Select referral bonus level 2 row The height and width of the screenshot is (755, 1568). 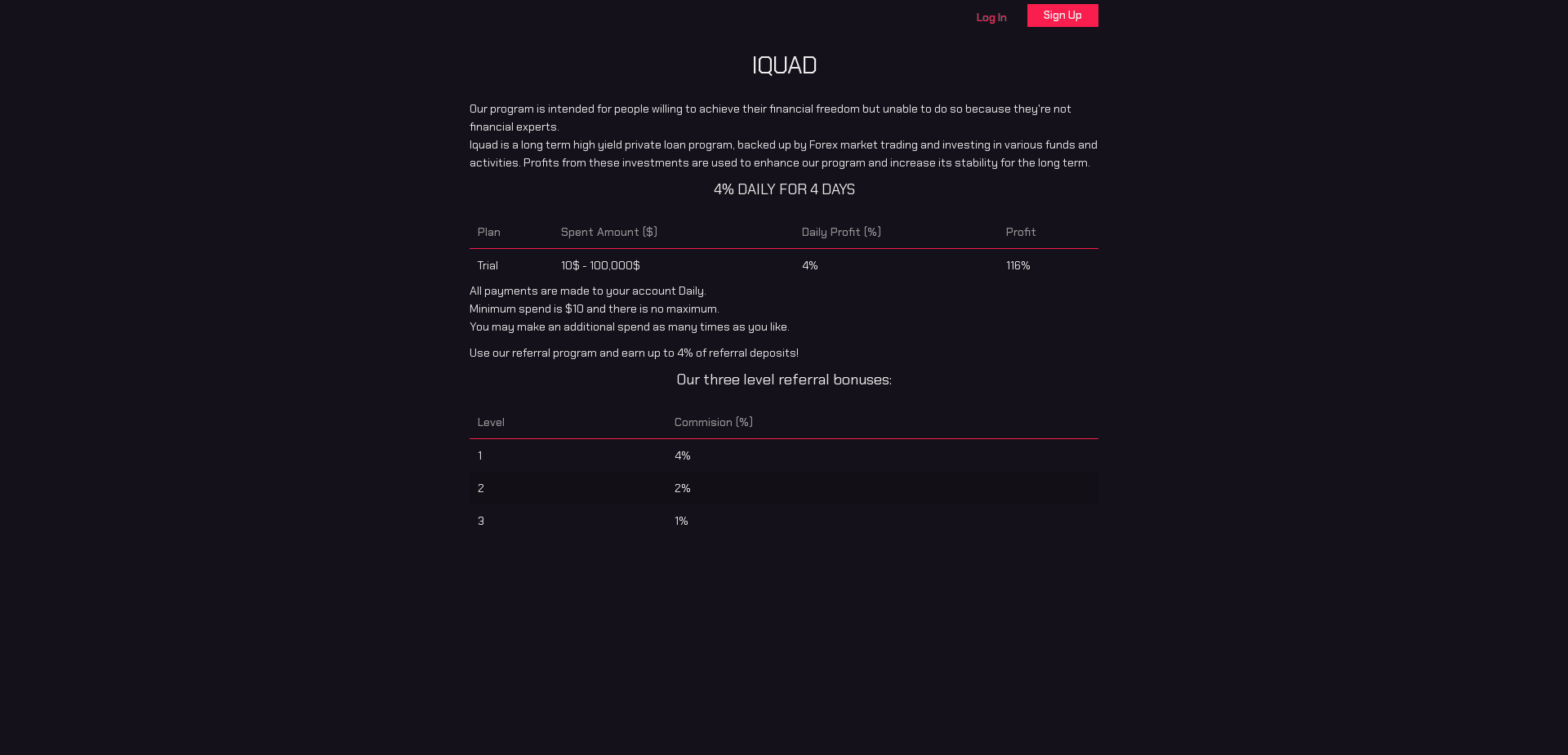tap(783, 488)
